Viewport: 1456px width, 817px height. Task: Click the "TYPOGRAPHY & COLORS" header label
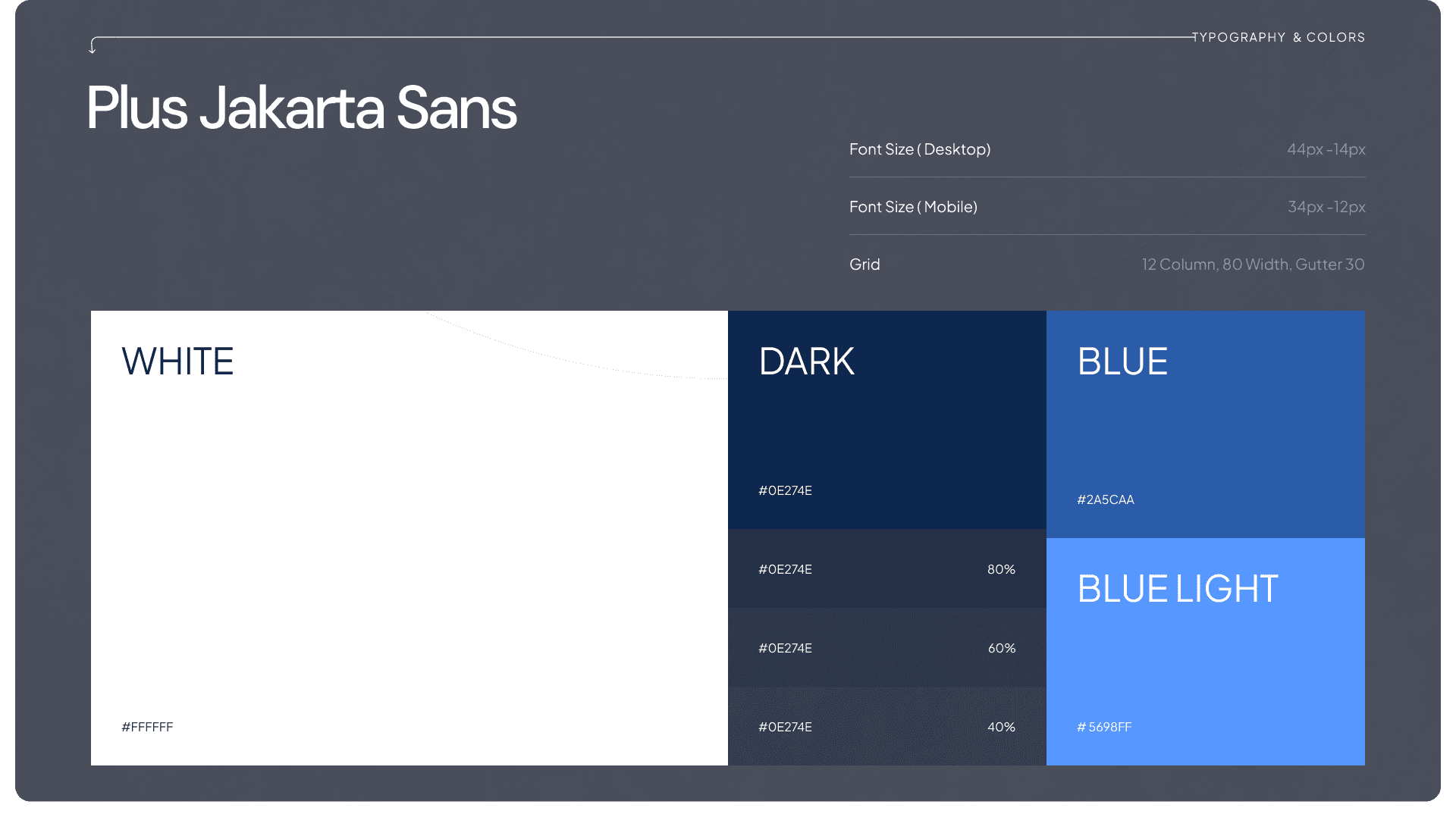(1279, 37)
